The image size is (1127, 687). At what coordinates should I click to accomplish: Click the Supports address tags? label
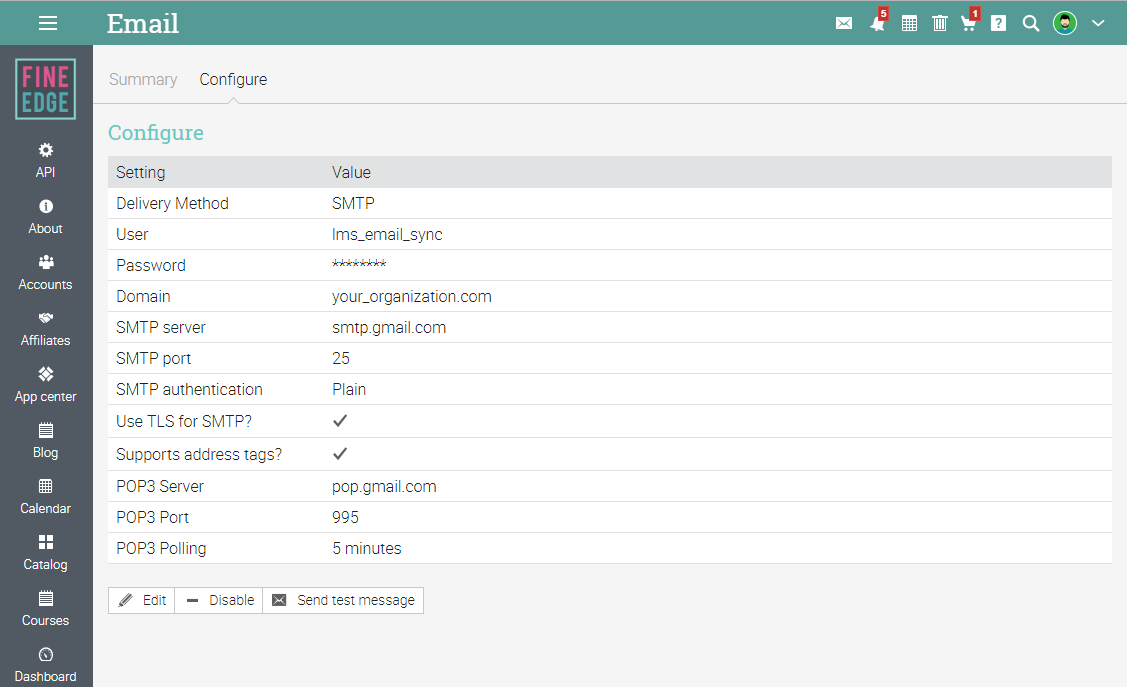pyautogui.click(x=199, y=454)
